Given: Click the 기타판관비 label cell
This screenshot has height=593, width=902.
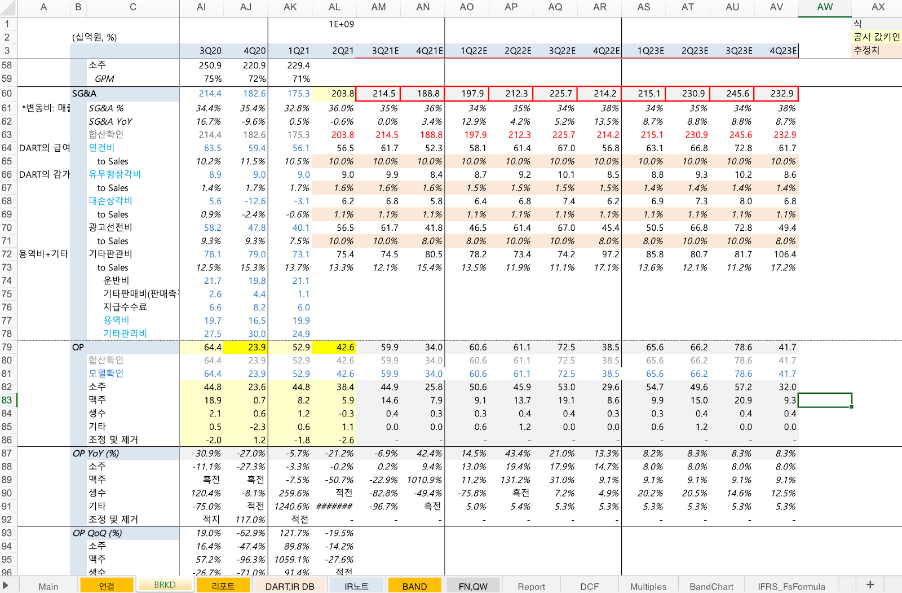Looking at the screenshot, I should pyautogui.click(x=133, y=254).
